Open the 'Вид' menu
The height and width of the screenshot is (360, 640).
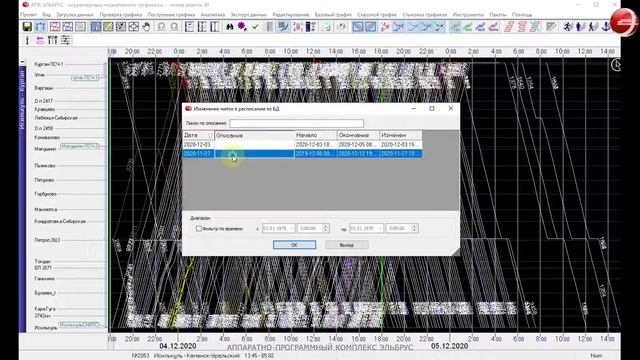(x=47, y=15)
